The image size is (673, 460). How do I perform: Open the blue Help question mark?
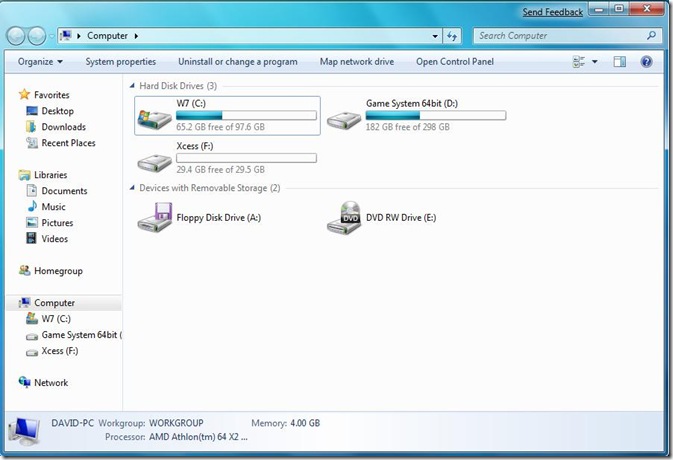[646, 62]
